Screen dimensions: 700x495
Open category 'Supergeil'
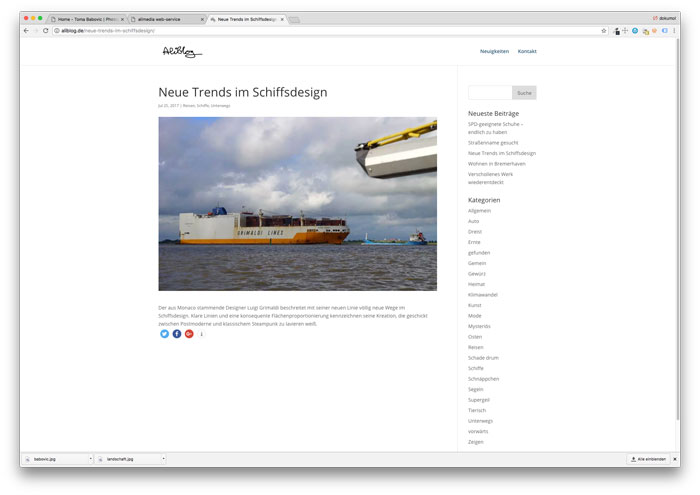[479, 400]
